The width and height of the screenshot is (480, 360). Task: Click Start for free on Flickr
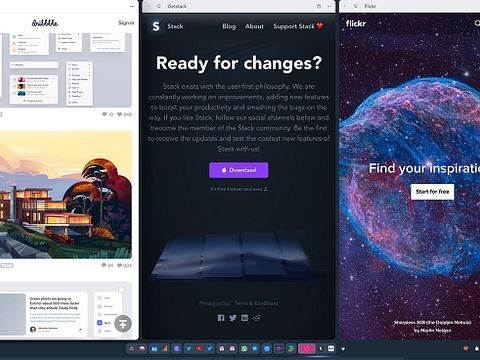(x=432, y=192)
